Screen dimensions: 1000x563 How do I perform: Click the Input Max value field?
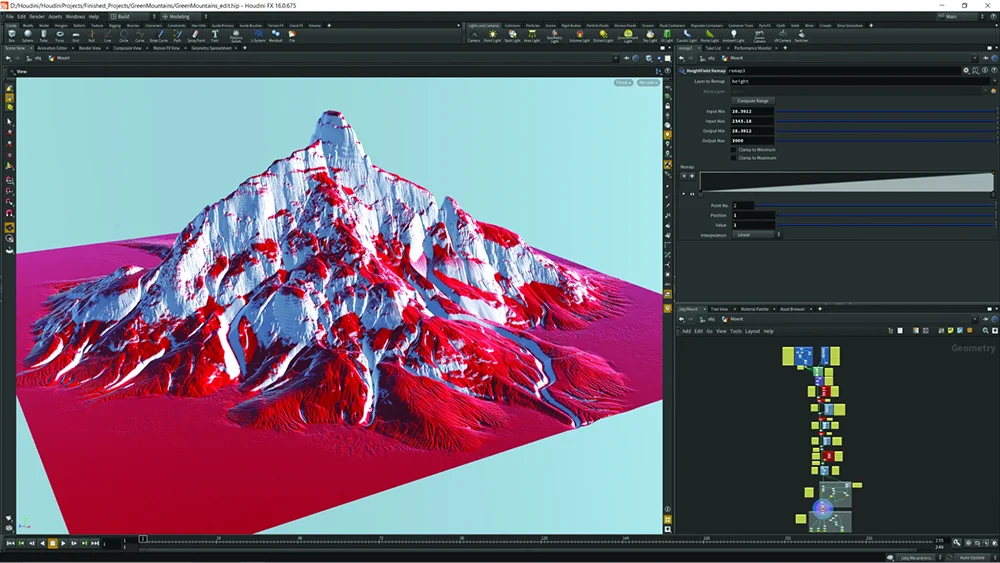click(x=752, y=121)
